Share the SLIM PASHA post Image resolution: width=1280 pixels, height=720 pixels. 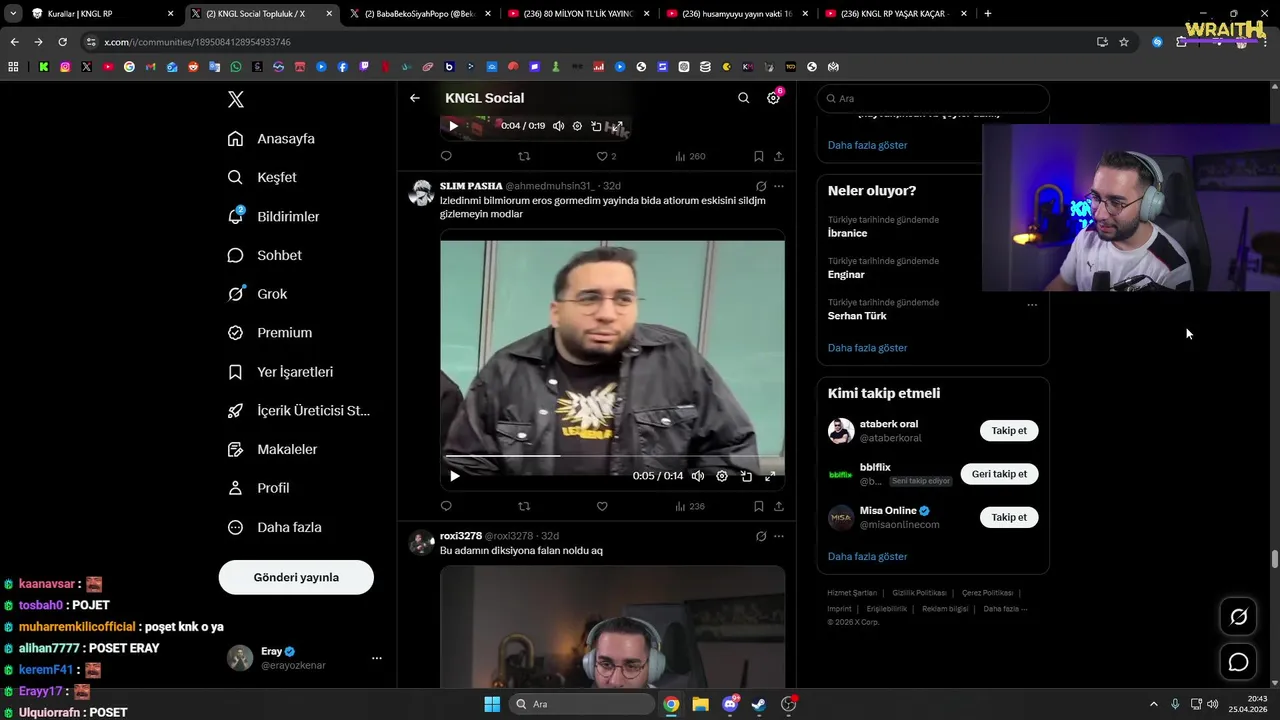coord(779,506)
